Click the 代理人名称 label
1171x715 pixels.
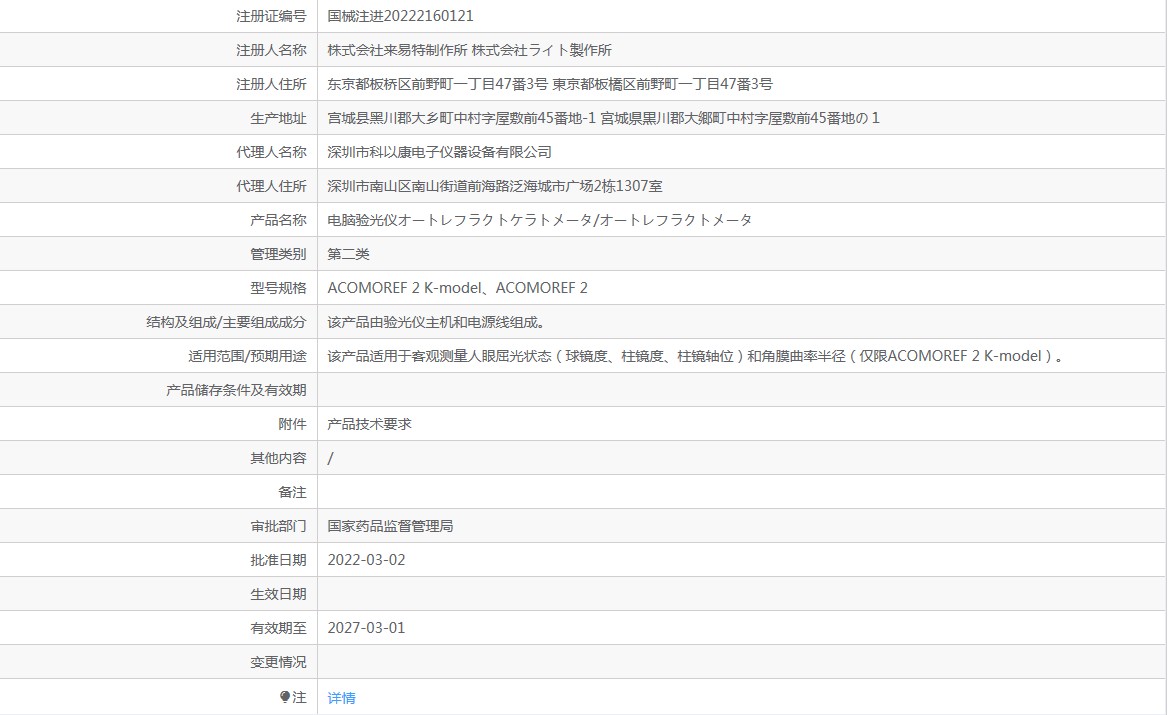[x=271, y=152]
